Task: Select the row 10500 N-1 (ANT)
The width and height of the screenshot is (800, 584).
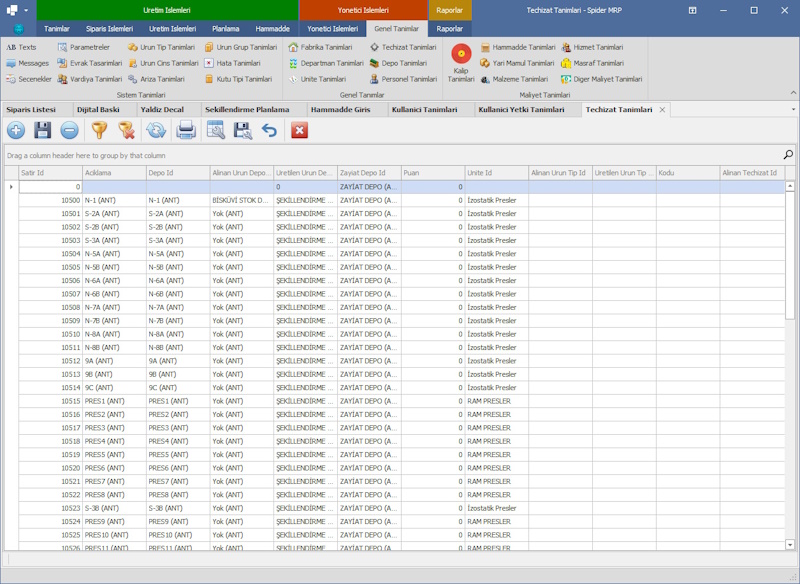Action: click(x=402, y=200)
